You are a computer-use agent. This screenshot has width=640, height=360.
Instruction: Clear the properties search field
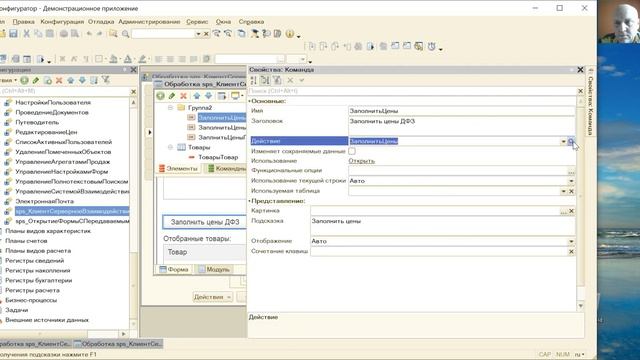[x=580, y=91]
